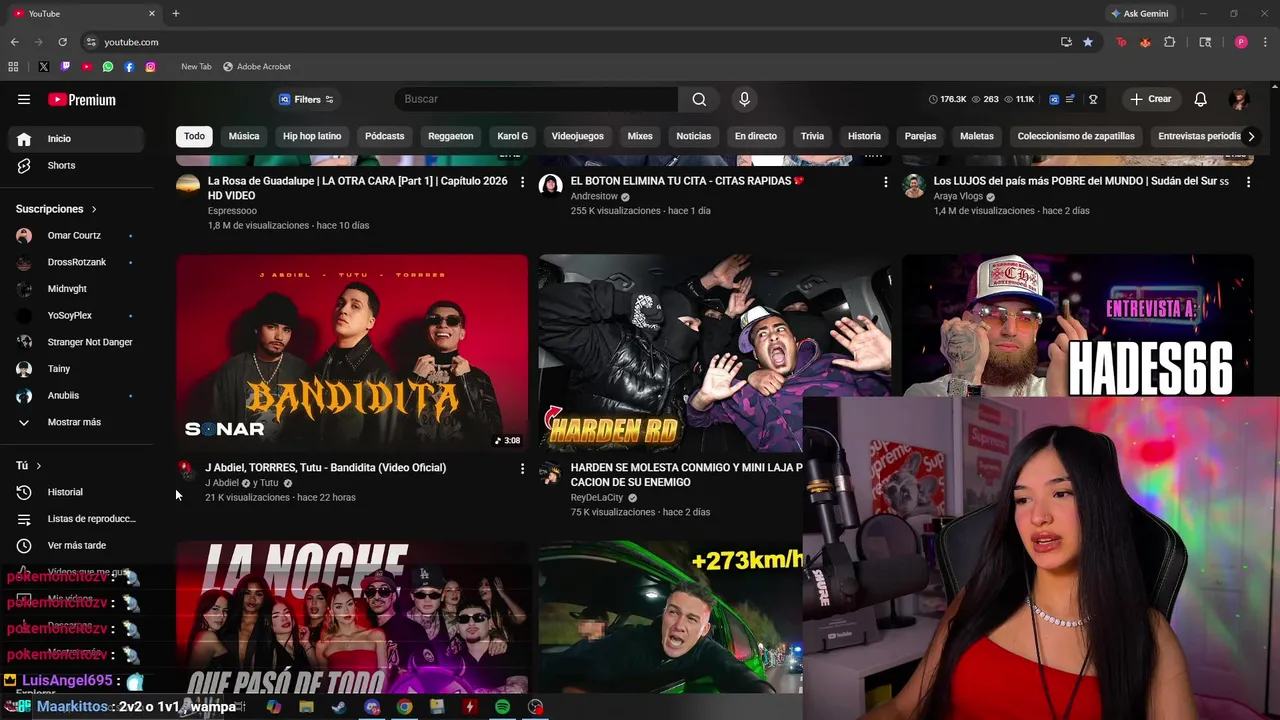
Task: Select the Hip hop latino chip
Action: pos(312,136)
